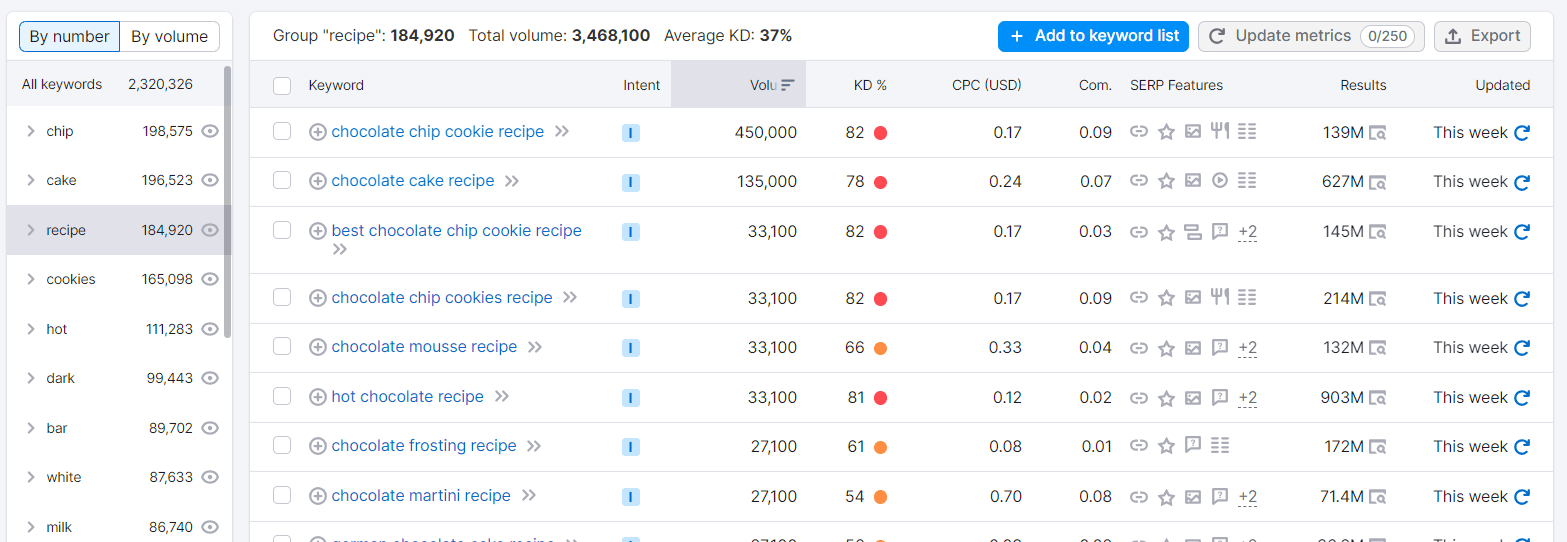Expand the recipe keyword group
Image resolution: width=1567 pixels, height=542 pixels.
pos(31,230)
